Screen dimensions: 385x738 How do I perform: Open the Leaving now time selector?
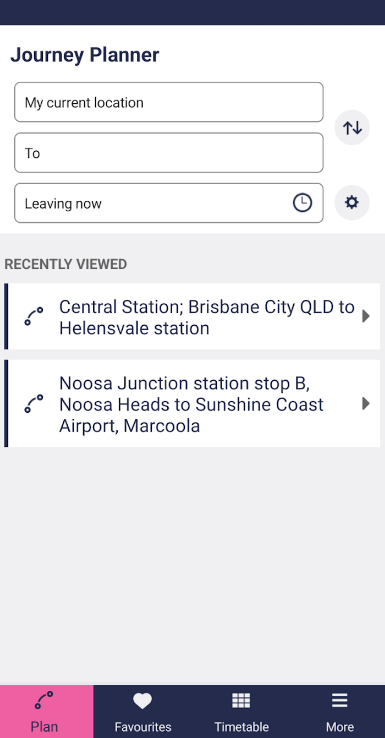[x=168, y=203]
